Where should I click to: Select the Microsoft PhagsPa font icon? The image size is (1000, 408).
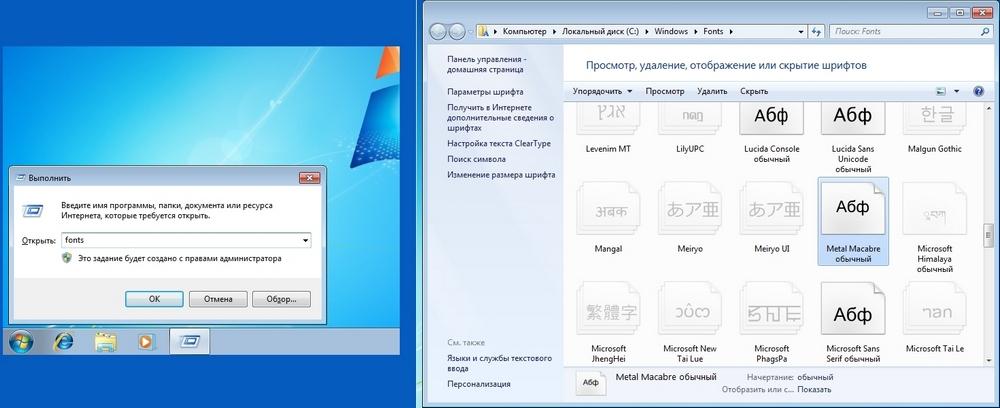point(771,309)
